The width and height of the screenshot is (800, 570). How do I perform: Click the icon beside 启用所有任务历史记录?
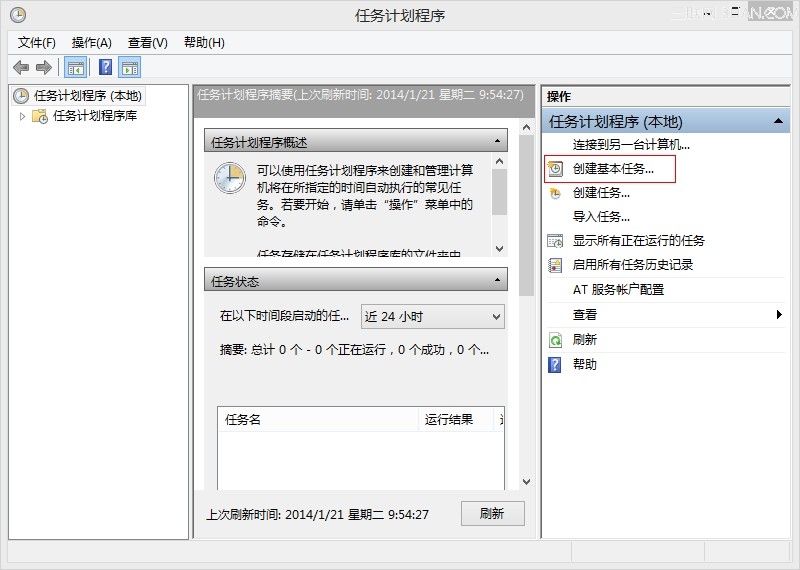tap(555, 265)
